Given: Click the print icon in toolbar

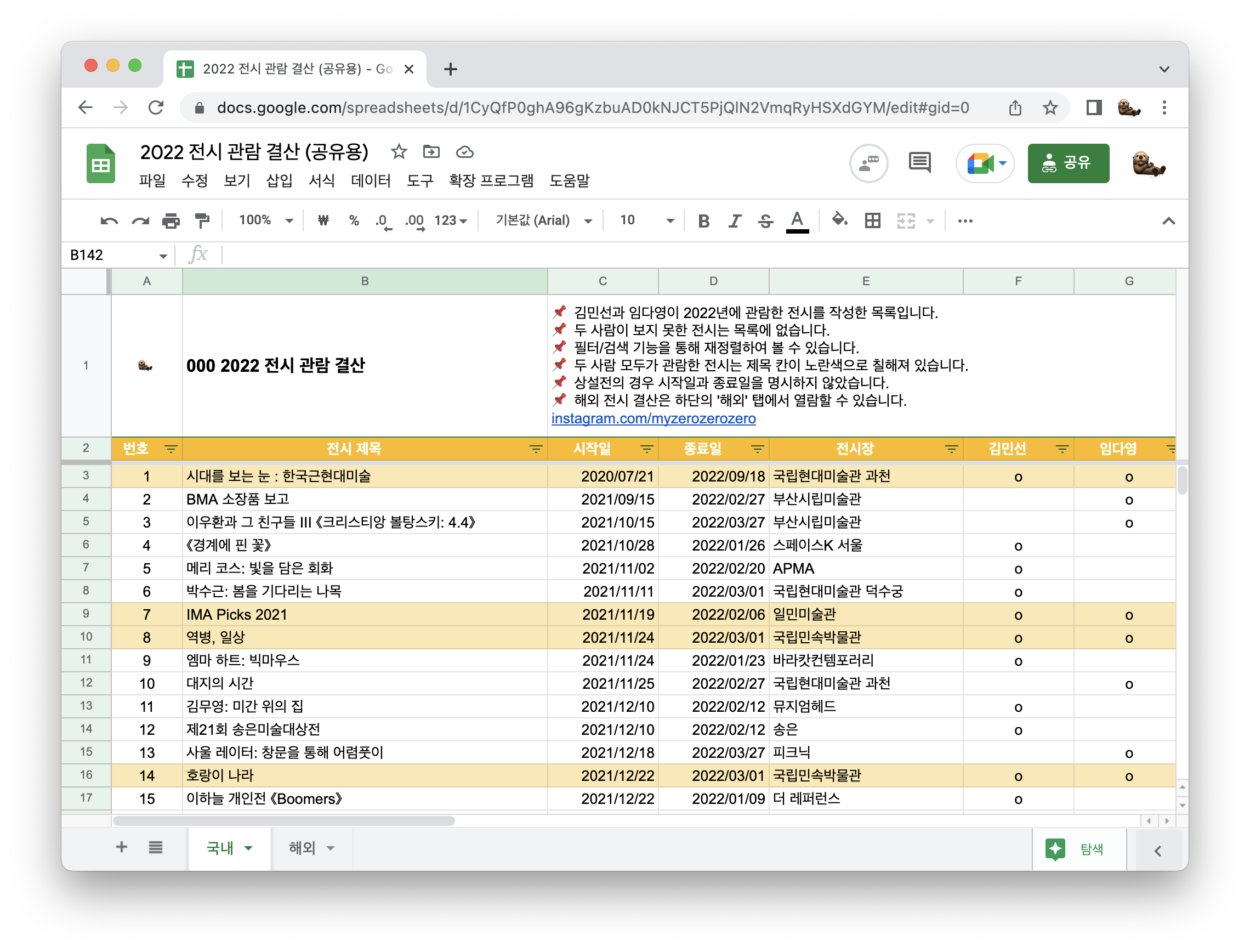Looking at the screenshot, I should [171, 220].
